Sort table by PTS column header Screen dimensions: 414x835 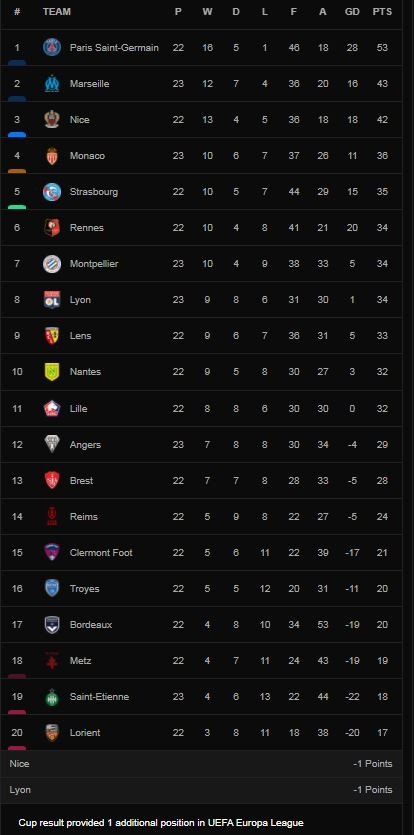pyautogui.click(x=382, y=12)
